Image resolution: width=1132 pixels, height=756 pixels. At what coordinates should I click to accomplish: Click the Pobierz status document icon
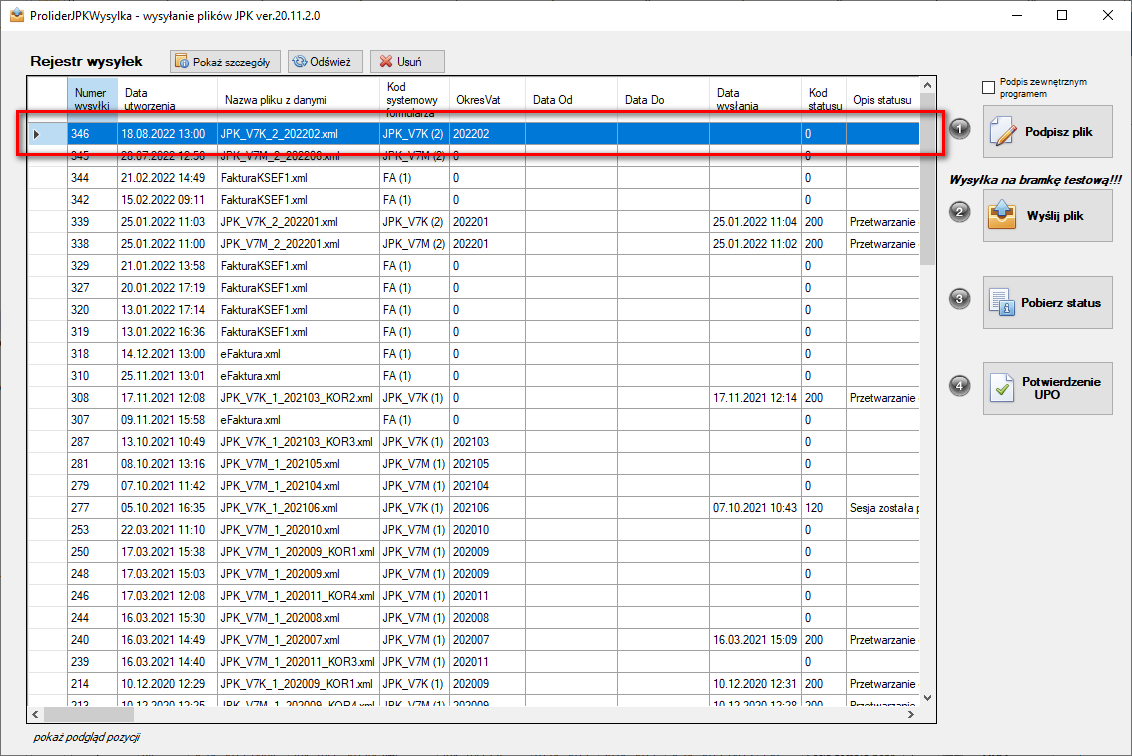(x=1002, y=302)
